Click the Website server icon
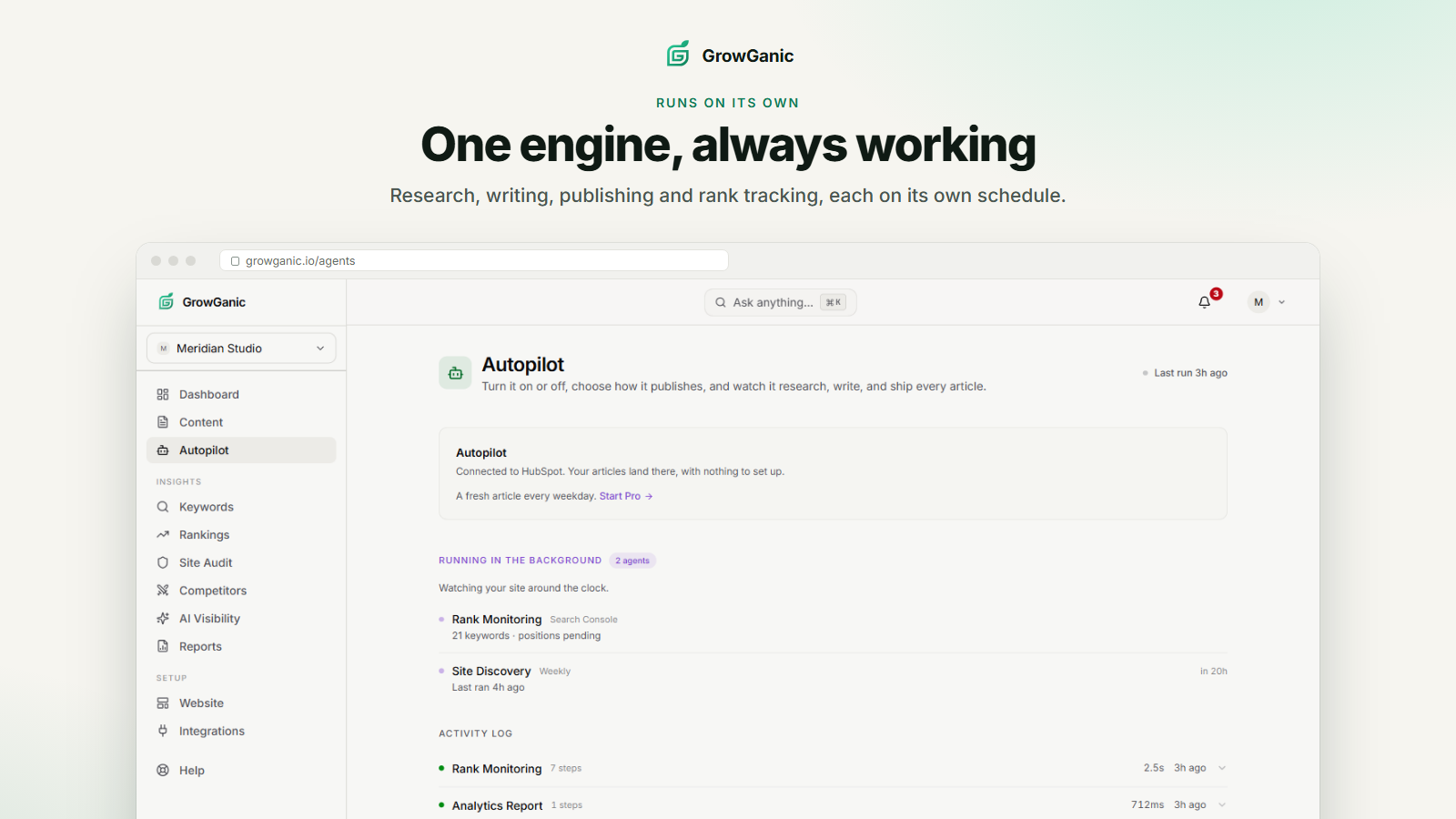The width and height of the screenshot is (1456, 819). point(163,703)
